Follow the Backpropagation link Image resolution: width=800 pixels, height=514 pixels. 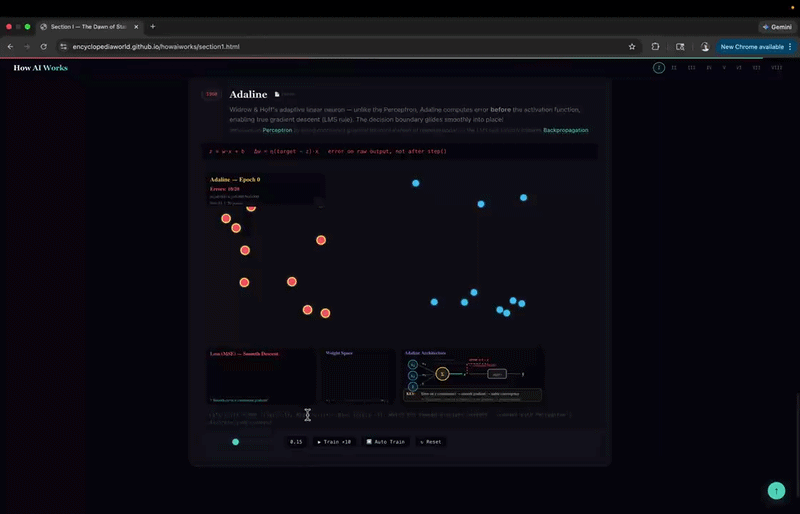tap(565, 130)
